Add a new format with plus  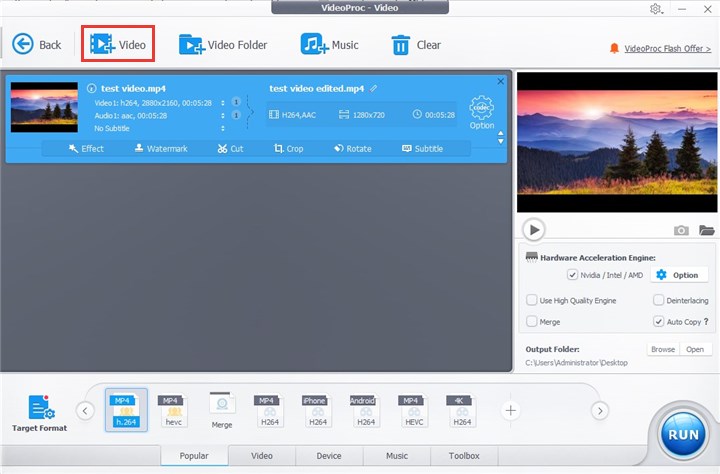pyautogui.click(x=511, y=410)
